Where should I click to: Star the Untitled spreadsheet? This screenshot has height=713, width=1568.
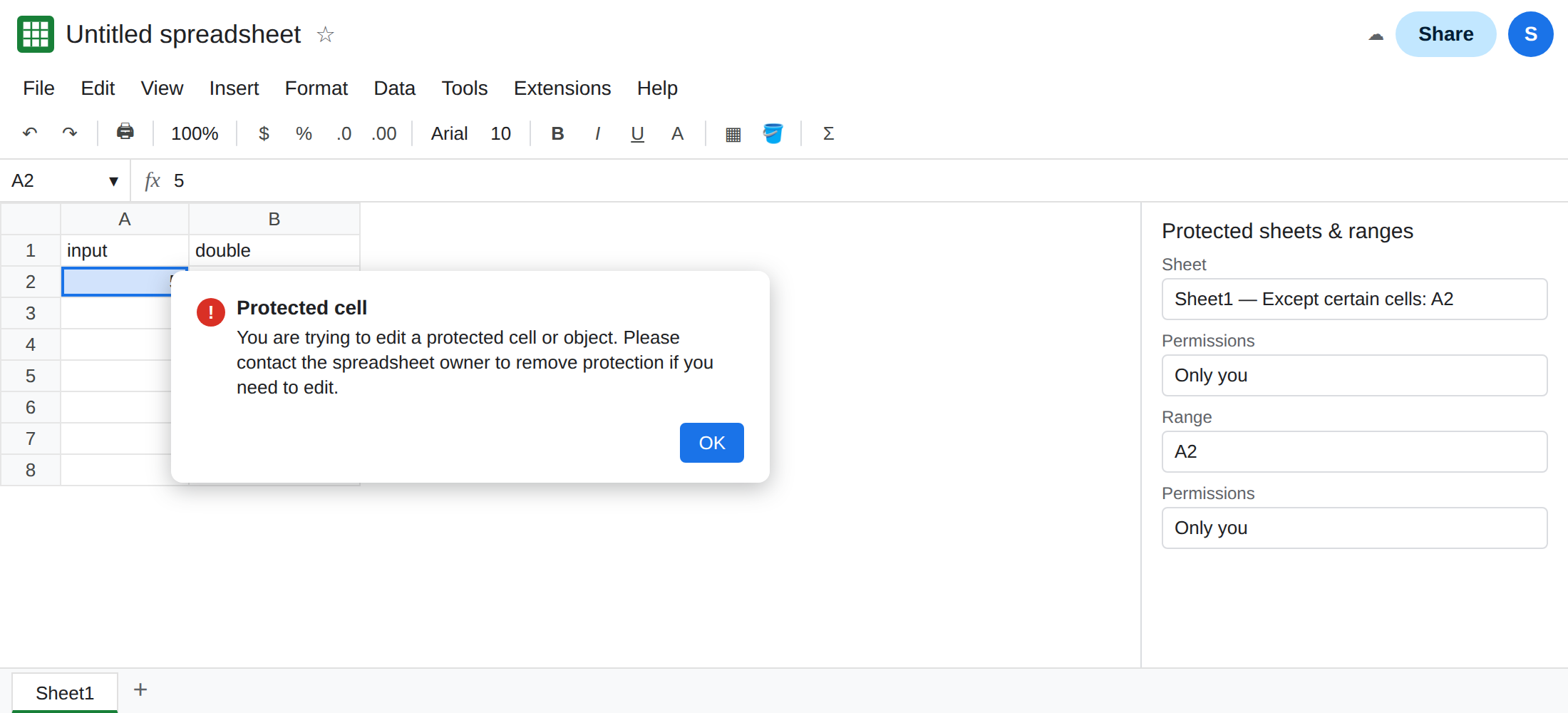tap(325, 34)
